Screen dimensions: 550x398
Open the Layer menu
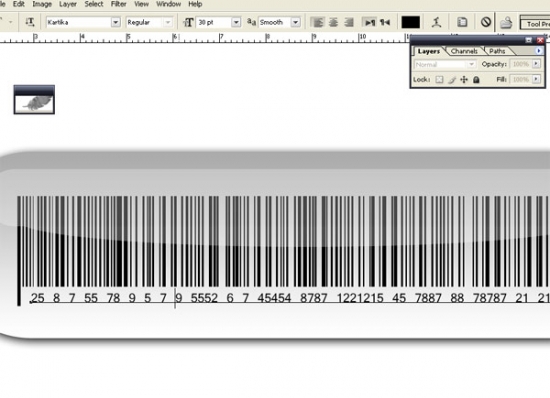click(x=68, y=4)
